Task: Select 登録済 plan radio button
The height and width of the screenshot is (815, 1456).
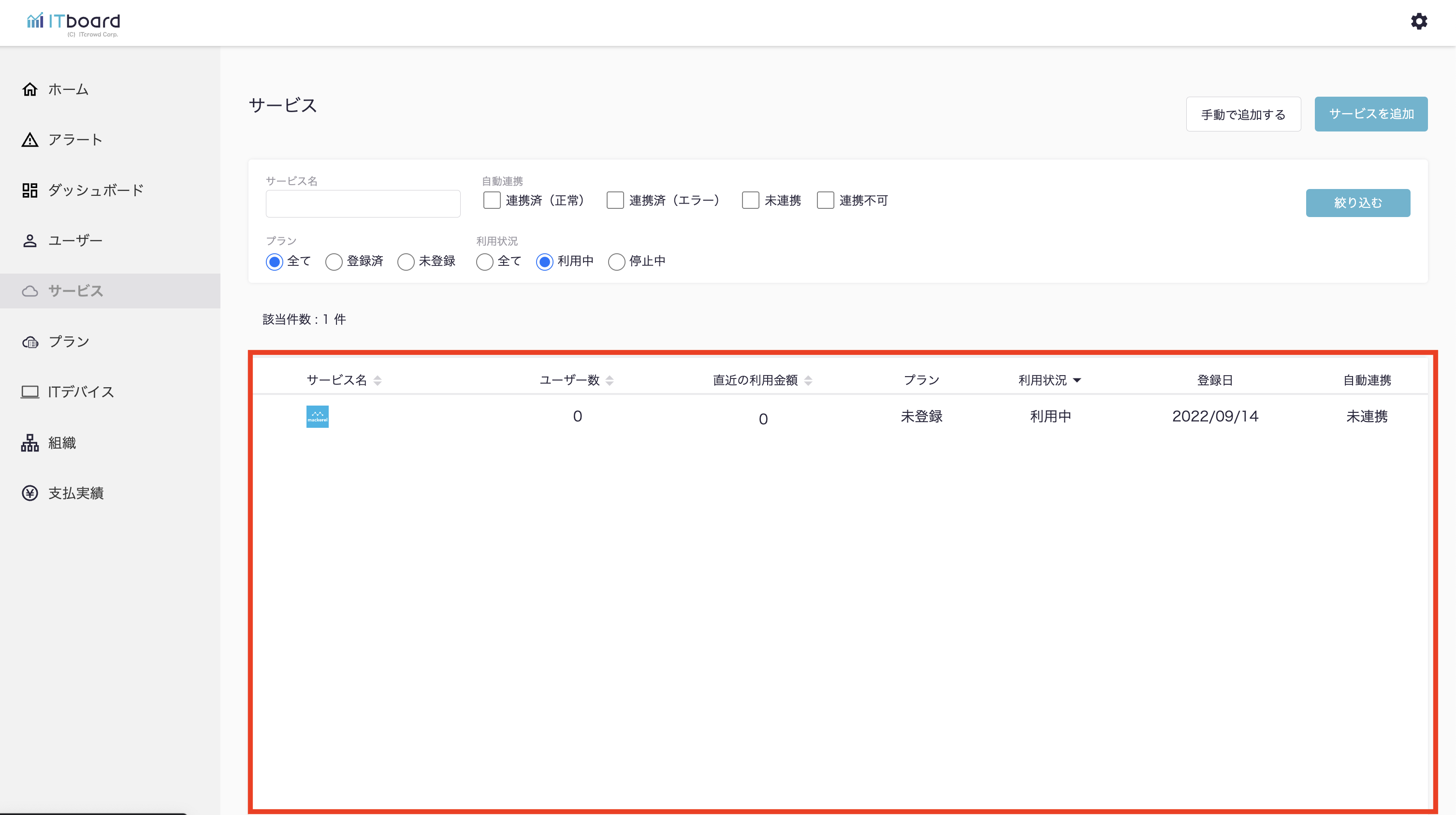Action: tap(334, 261)
